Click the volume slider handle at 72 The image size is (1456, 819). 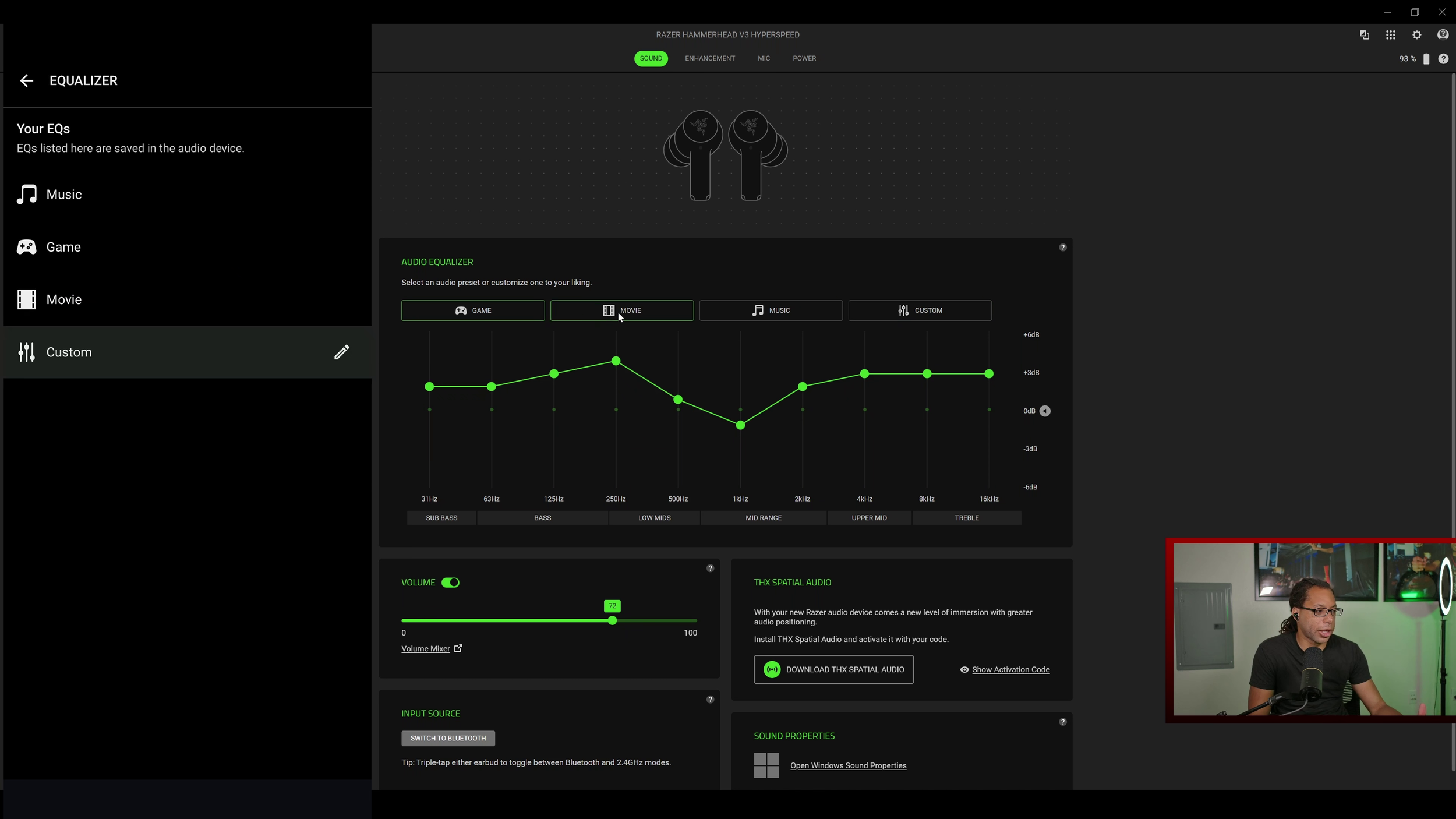(612, 621)
